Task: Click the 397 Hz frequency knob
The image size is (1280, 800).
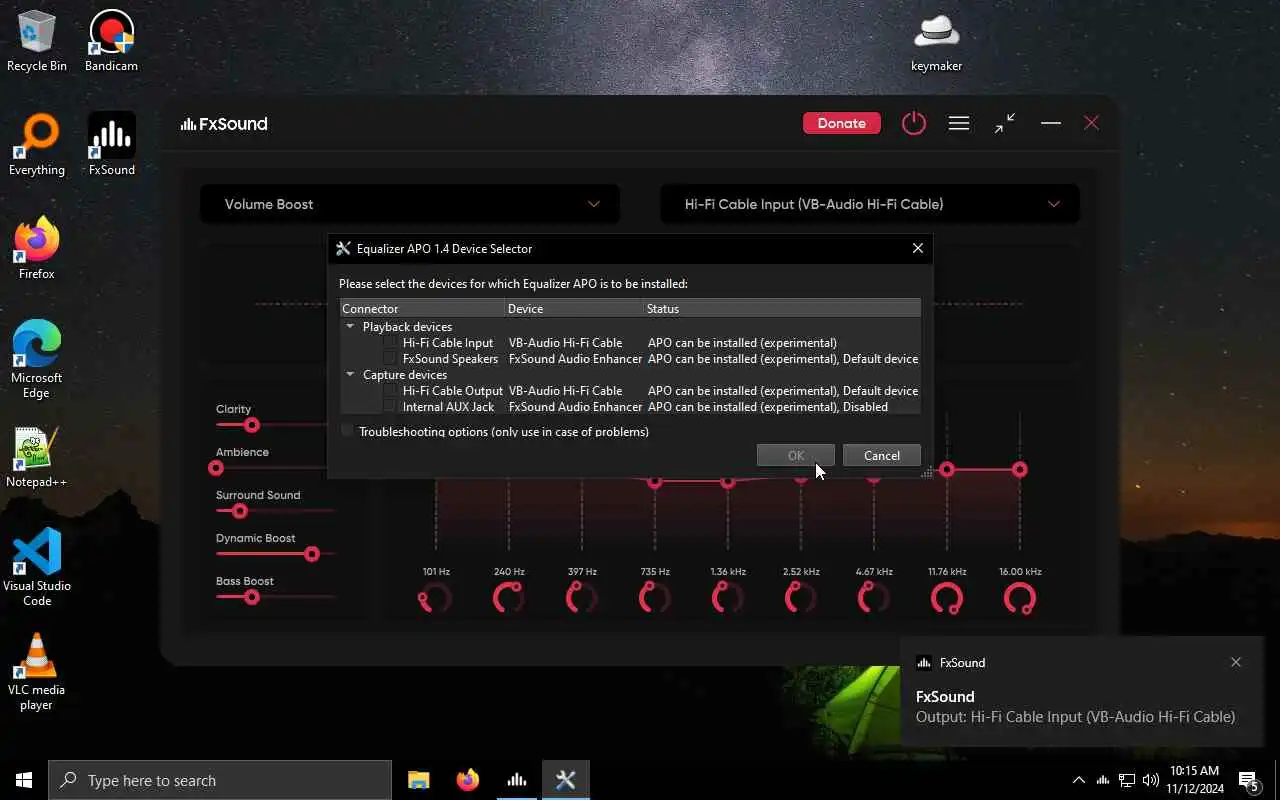Action: click(x=582, y=599)
